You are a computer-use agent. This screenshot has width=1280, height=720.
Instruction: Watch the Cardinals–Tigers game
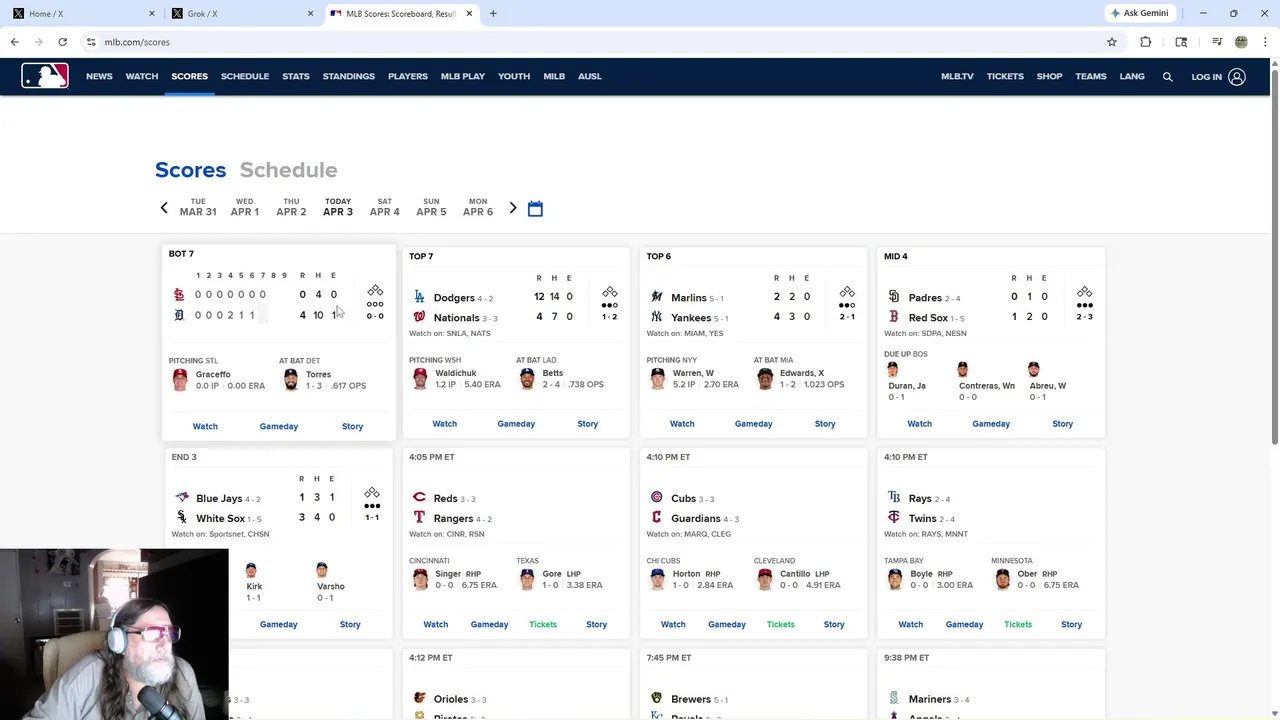[205, 426]
